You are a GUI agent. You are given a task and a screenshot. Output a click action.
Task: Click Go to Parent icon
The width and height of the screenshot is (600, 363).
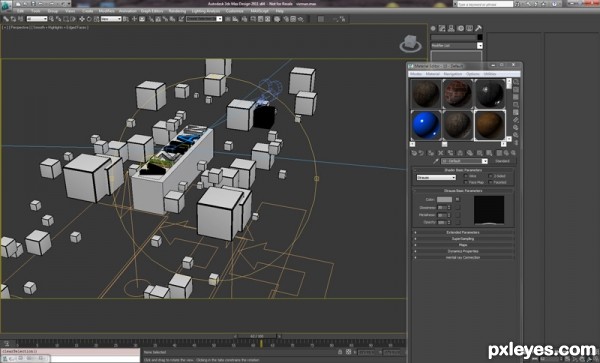(506, 153)
